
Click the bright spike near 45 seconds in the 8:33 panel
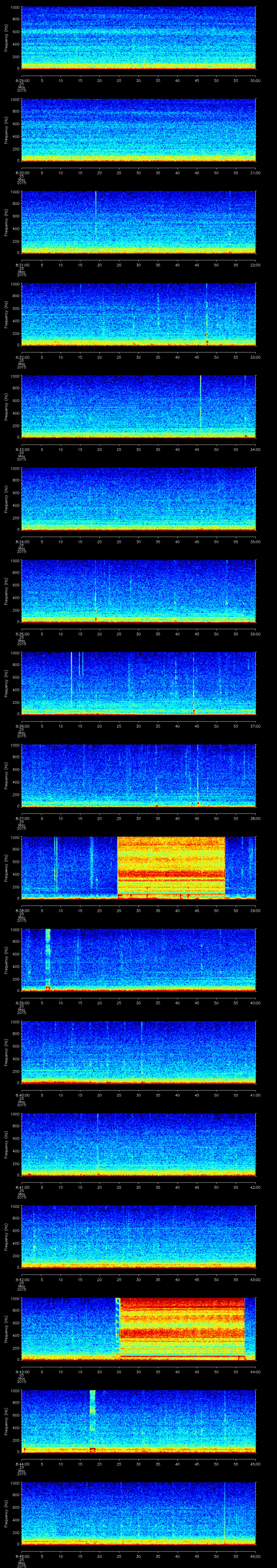(200, 402)
